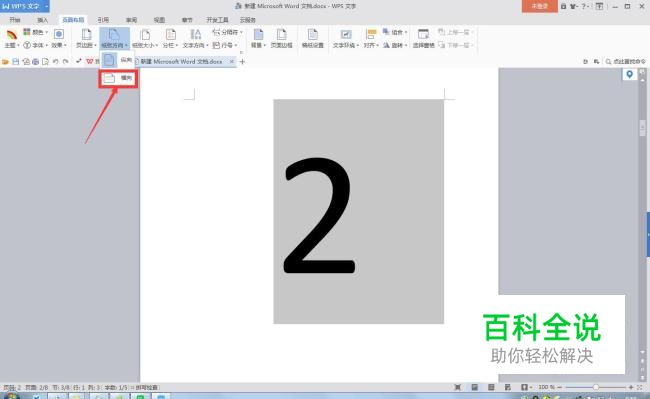Open the Paper Size (纸张大小) menu
The width and height of the screenshot is (650, 399).
(145, 39)
